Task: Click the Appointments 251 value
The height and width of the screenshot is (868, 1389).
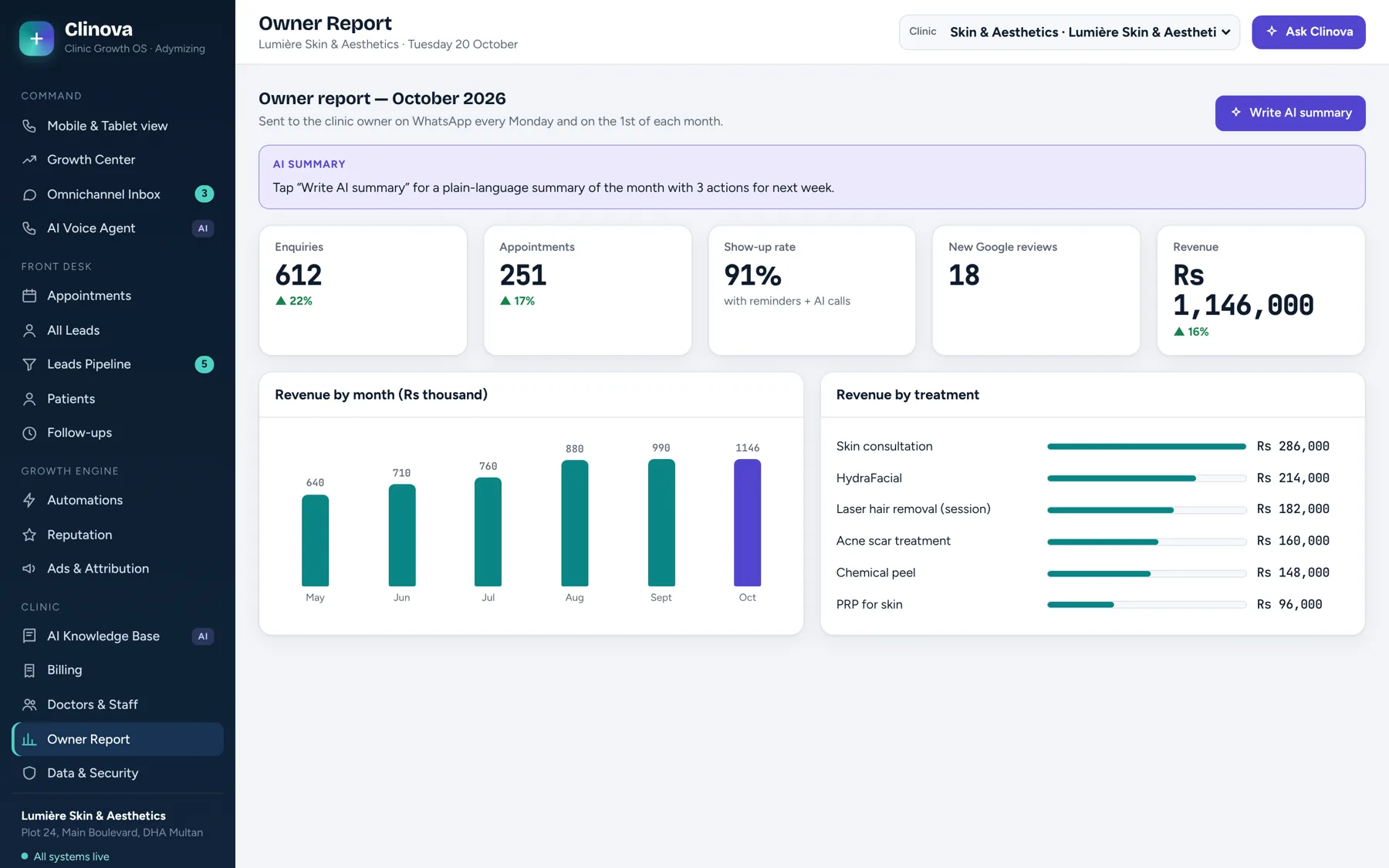Action: pyautogui.click(x=522, y=275)
